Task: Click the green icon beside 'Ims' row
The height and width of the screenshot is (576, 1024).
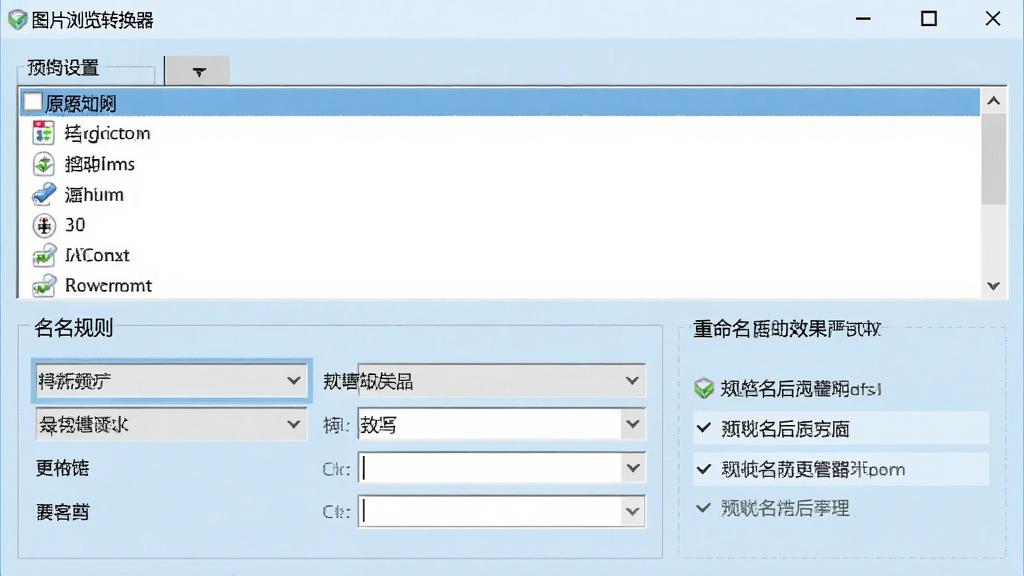Action: click(x=44, y=164)
